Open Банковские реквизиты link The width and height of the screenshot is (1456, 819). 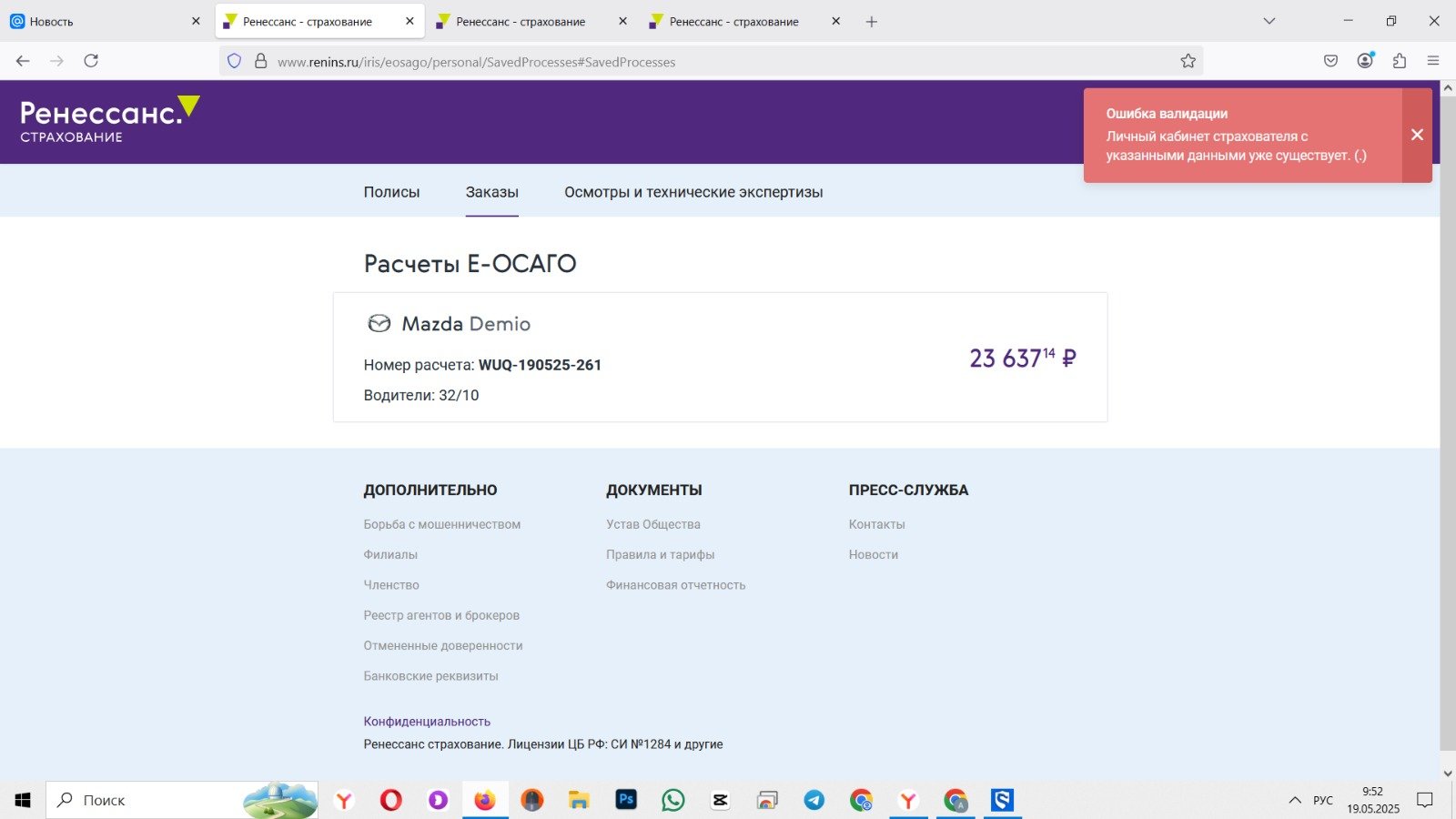click(431, 676)
